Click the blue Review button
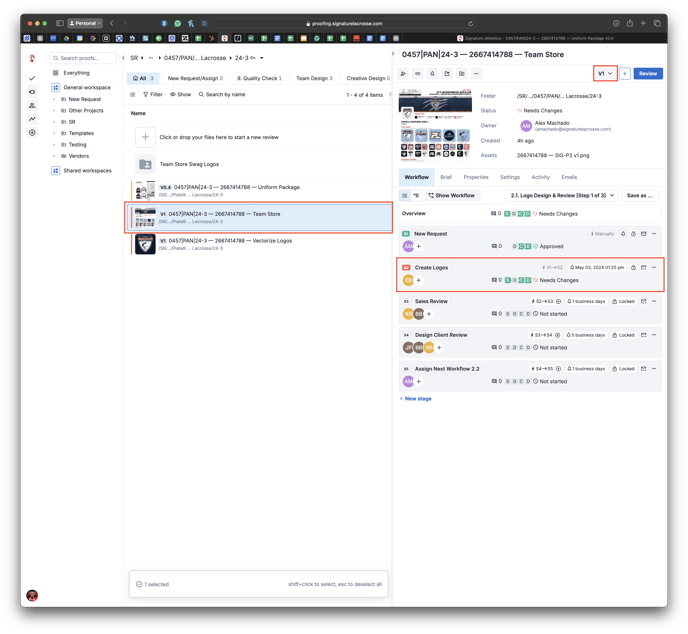The image size is (688, 634). point(648,74)
